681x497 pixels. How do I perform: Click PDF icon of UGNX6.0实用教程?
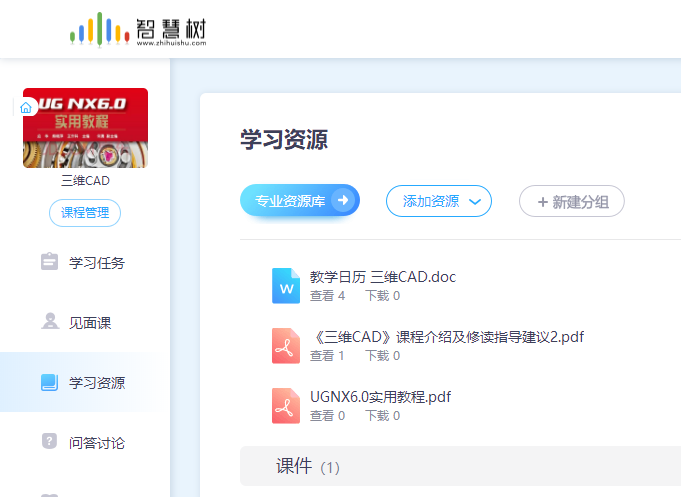[286, 406]
